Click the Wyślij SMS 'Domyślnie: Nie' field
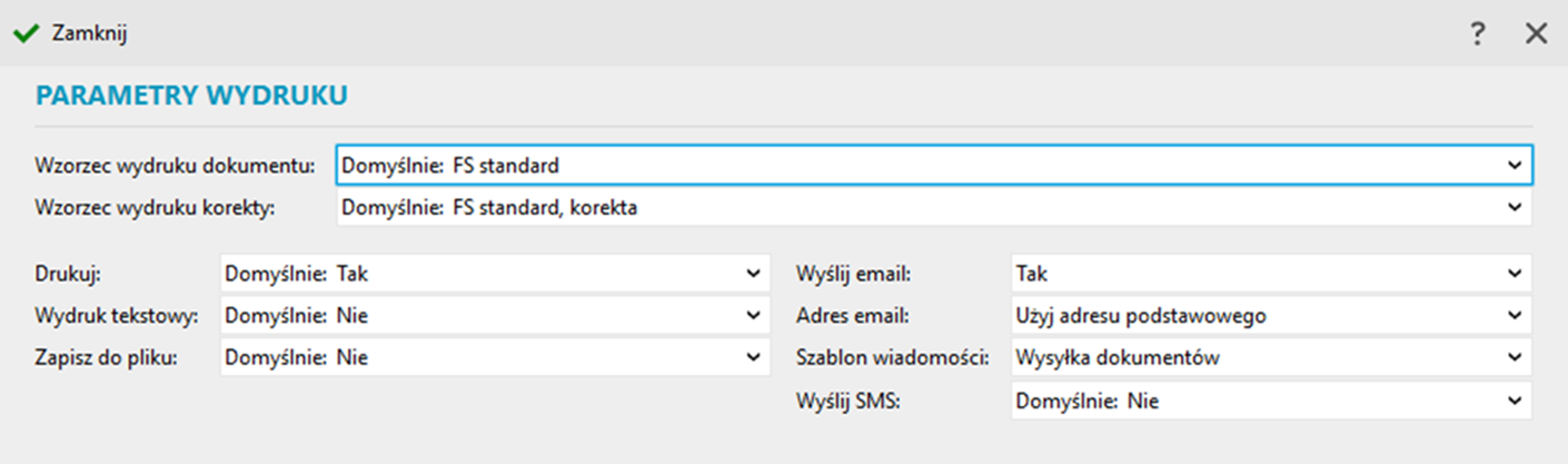Screen dimensions: 1568x464 1271,400
